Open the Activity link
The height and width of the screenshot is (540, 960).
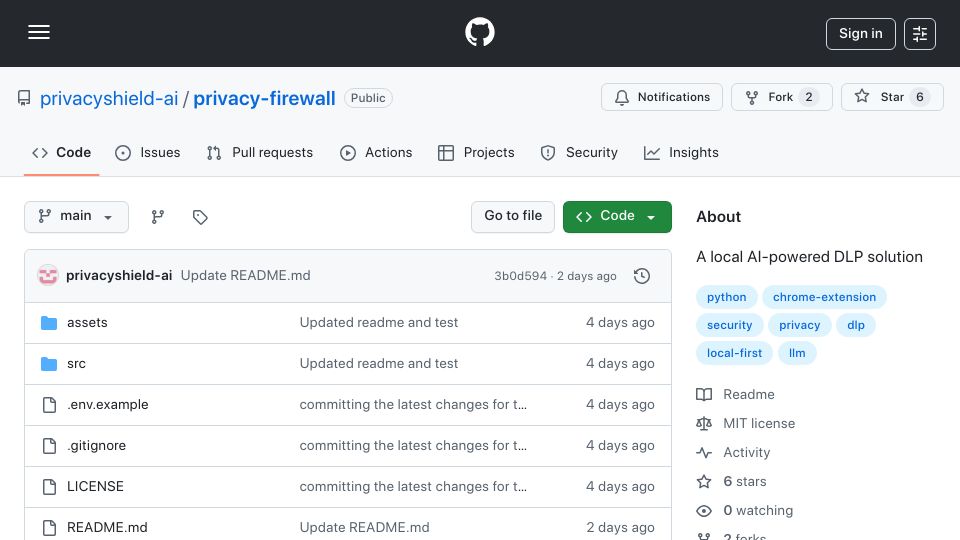point(733,452)
